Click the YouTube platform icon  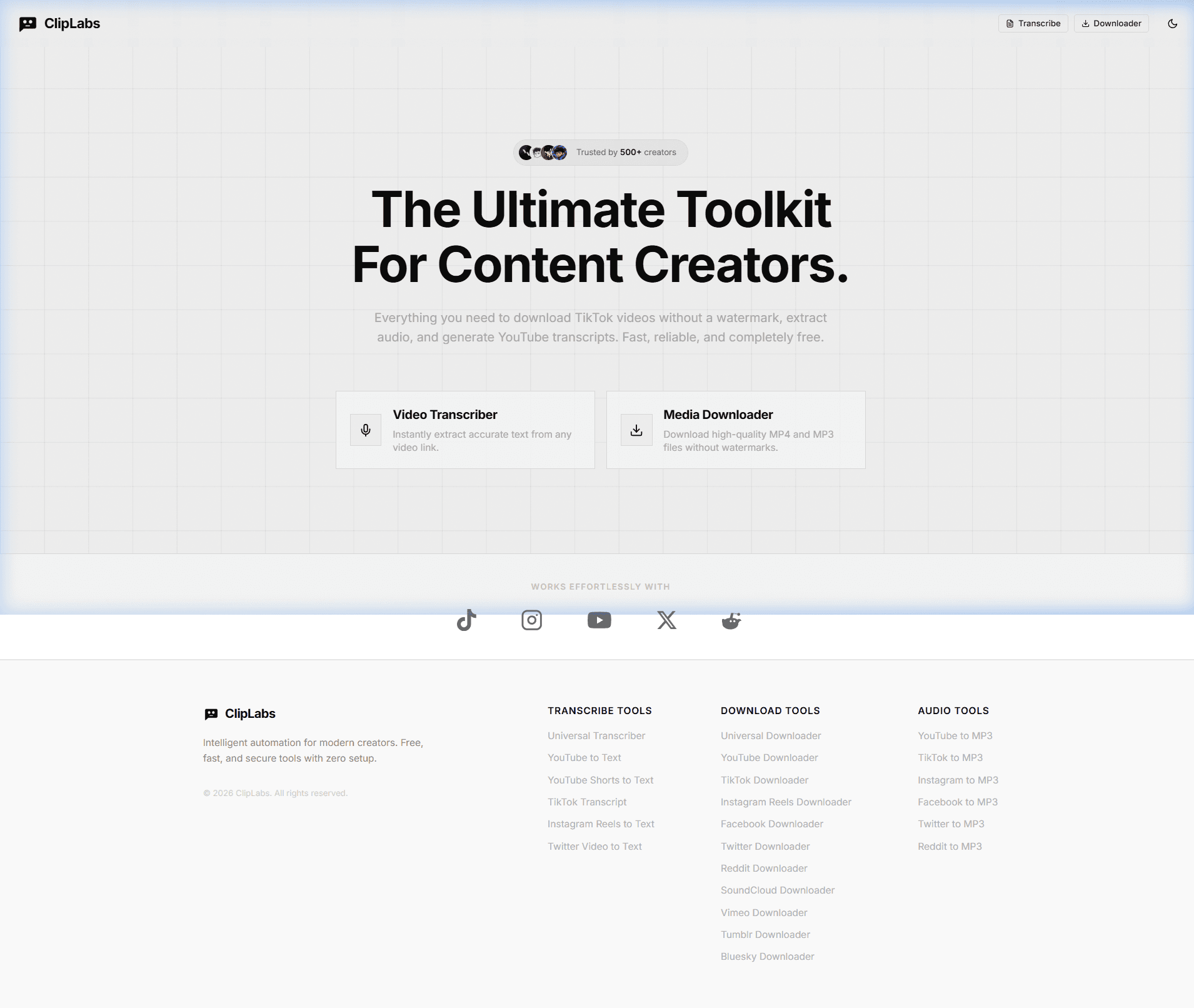click(x=600, y=620)
